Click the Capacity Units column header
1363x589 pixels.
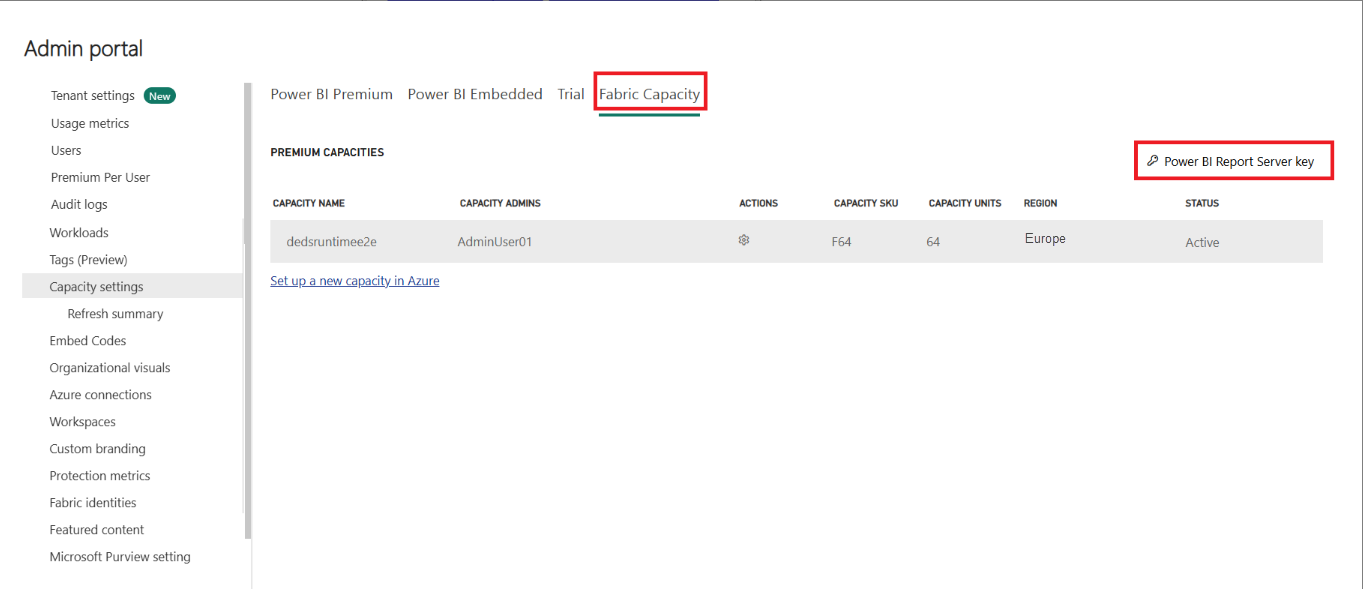point(965,203)
